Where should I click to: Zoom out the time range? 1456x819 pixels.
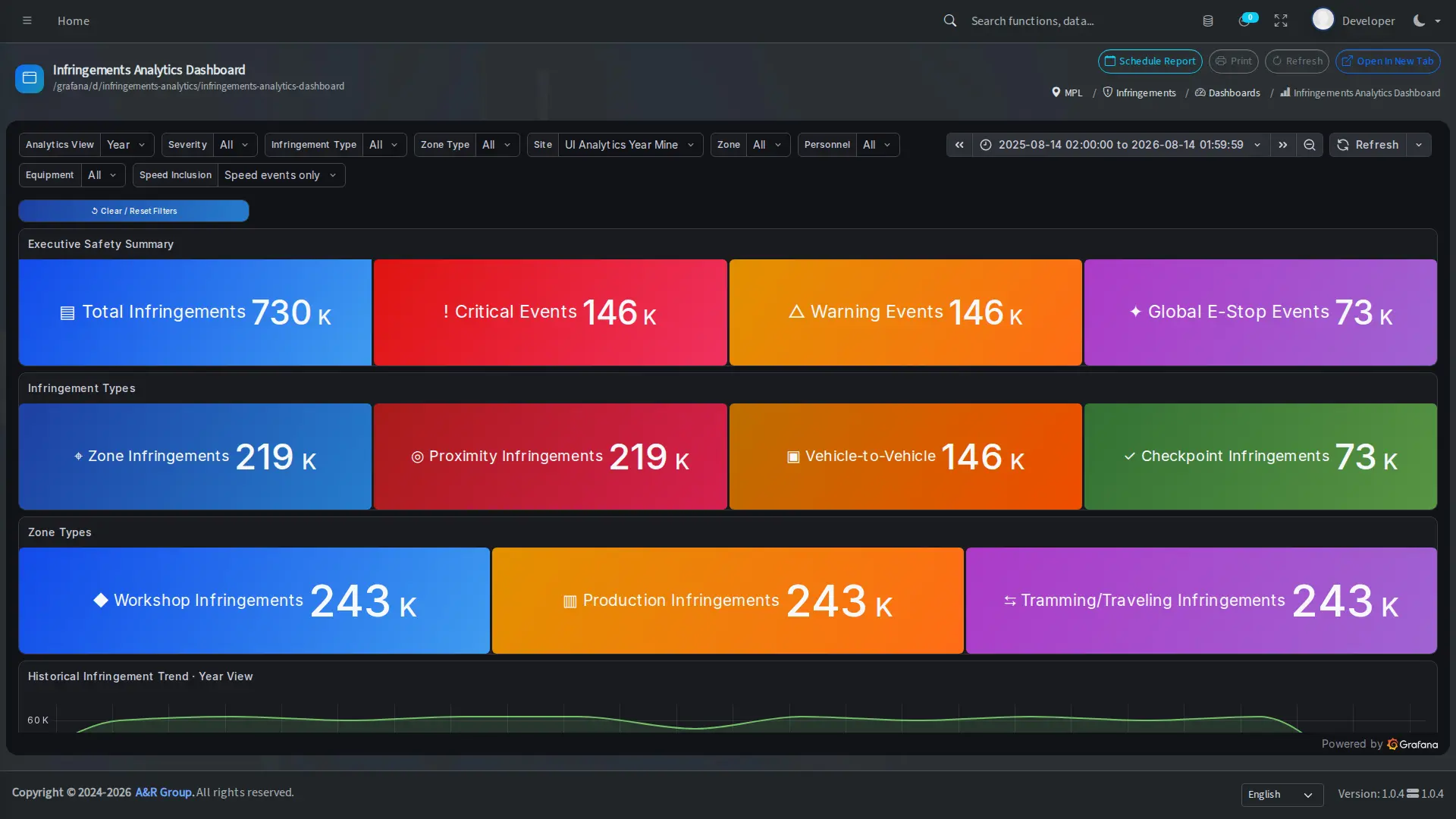click(1310, 145)
